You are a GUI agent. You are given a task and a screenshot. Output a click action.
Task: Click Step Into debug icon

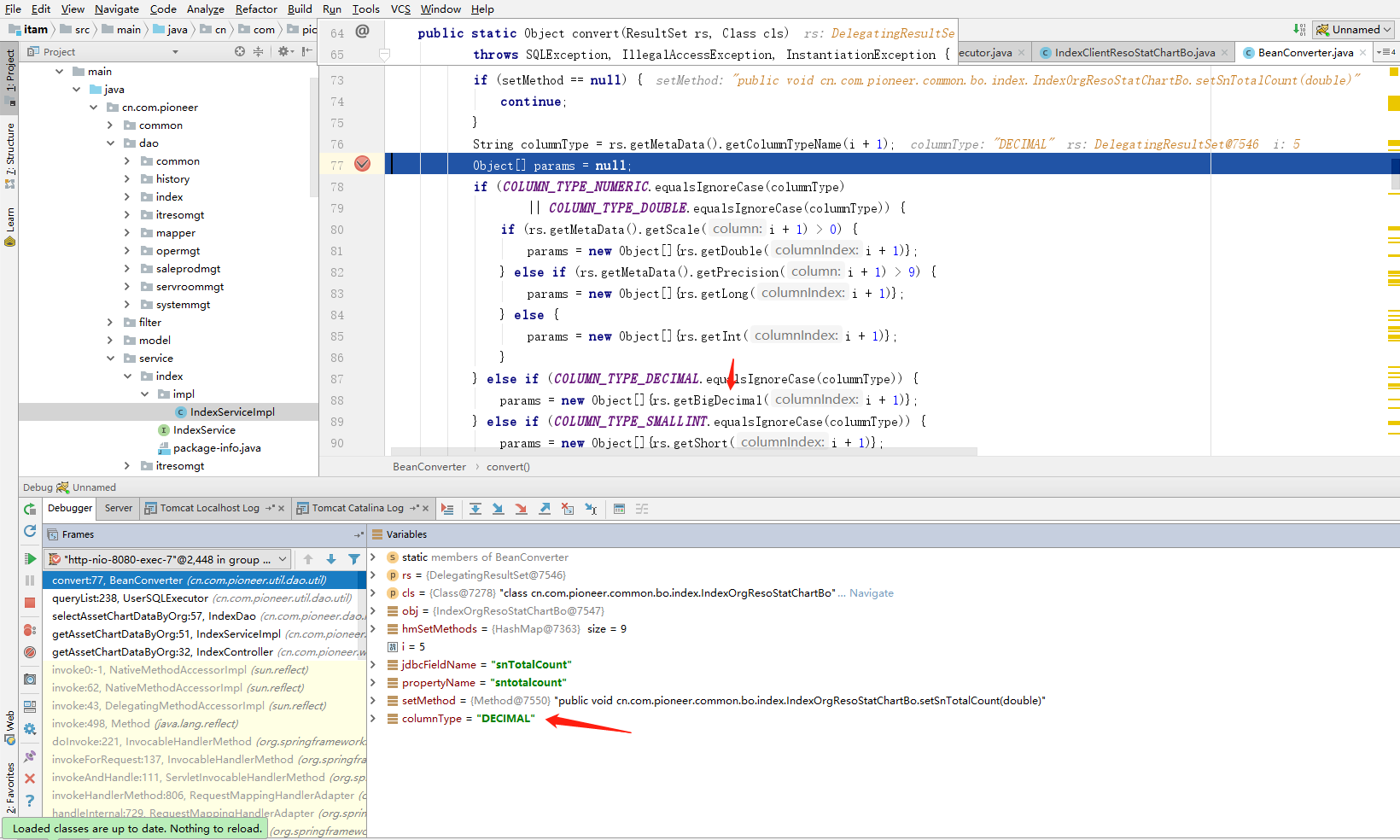click(x=499, y=509)
